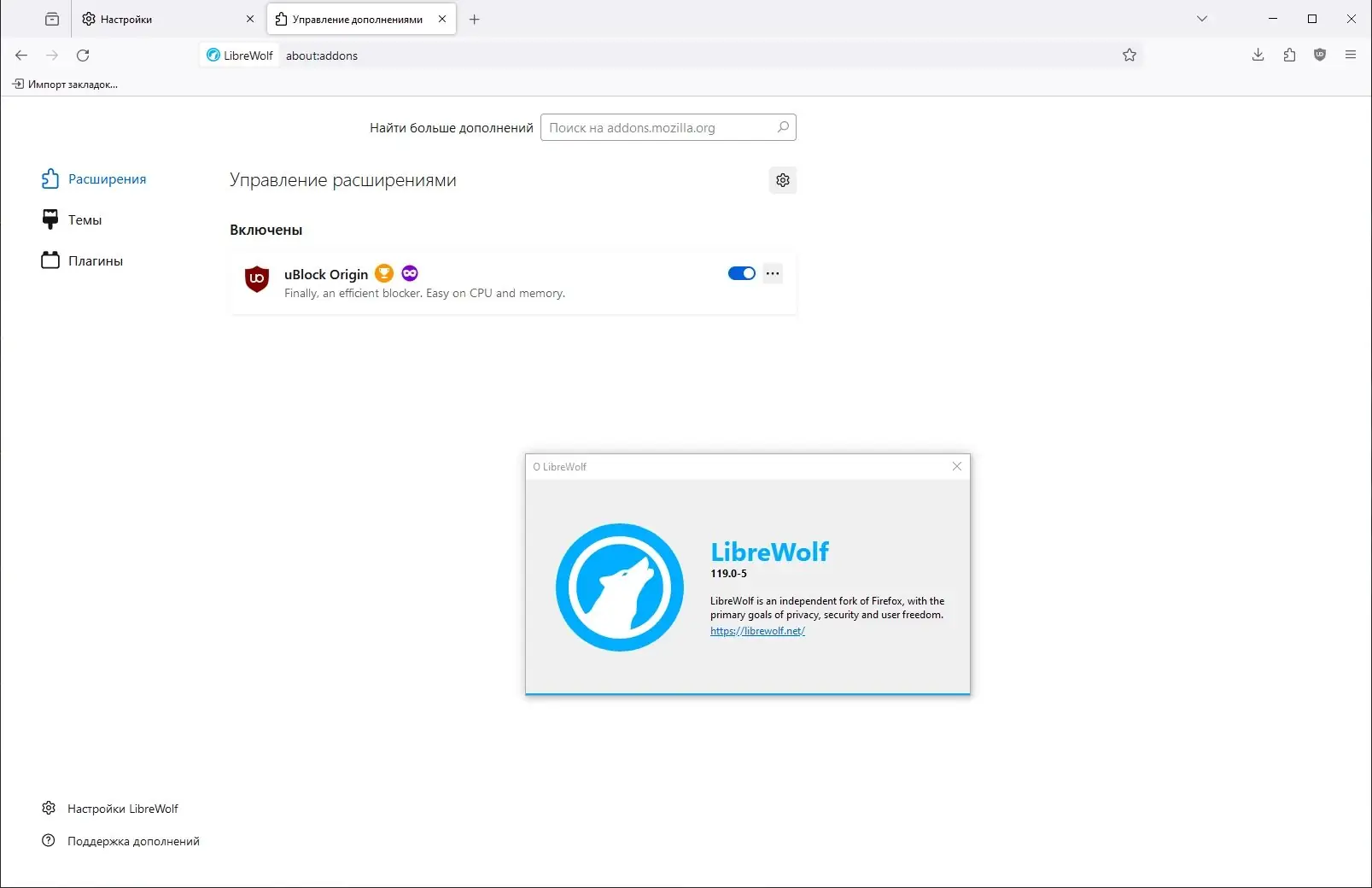Viewport: 1372px width, 888px height.
Task: Click the LibreWolf identity icon in the address bar
Action: point(213,55)
